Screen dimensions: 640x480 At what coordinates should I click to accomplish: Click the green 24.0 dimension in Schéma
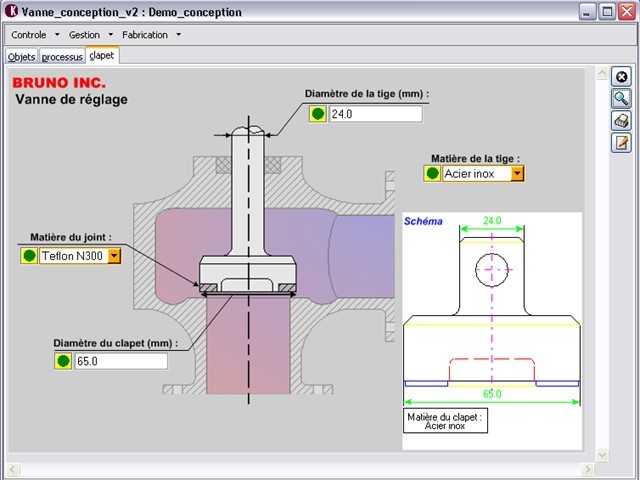pyautogui.click(x=492, y=220)
